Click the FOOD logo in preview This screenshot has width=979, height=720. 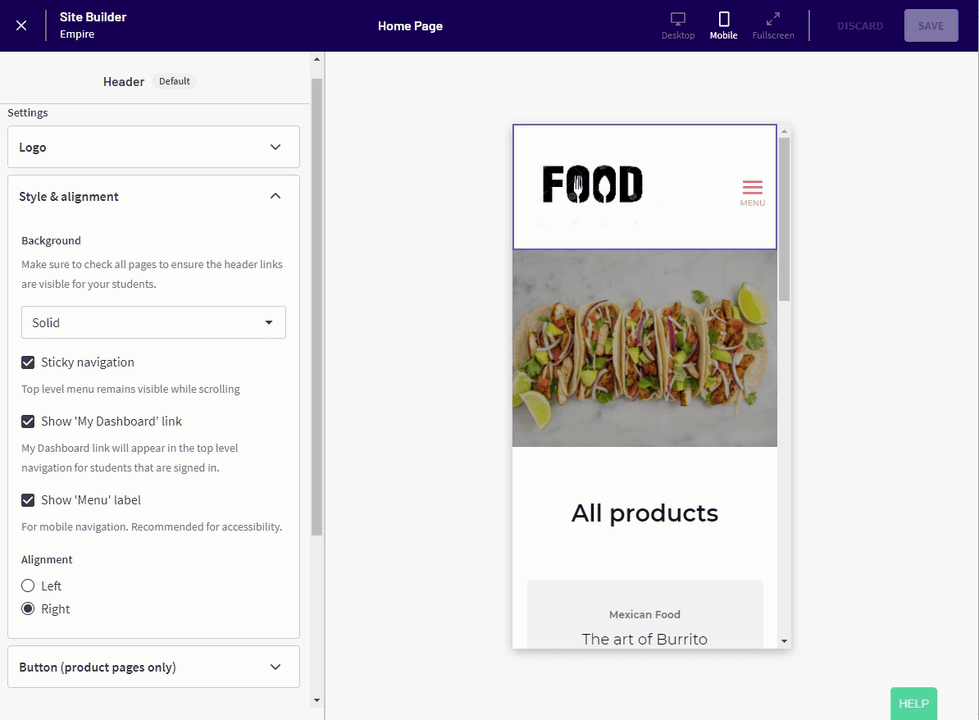(593, 184)
